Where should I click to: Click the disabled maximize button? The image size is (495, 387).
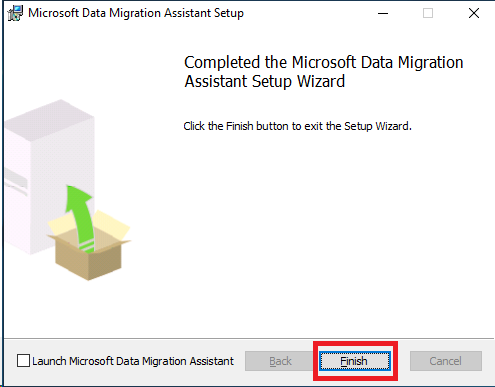[x=428, y=14]
